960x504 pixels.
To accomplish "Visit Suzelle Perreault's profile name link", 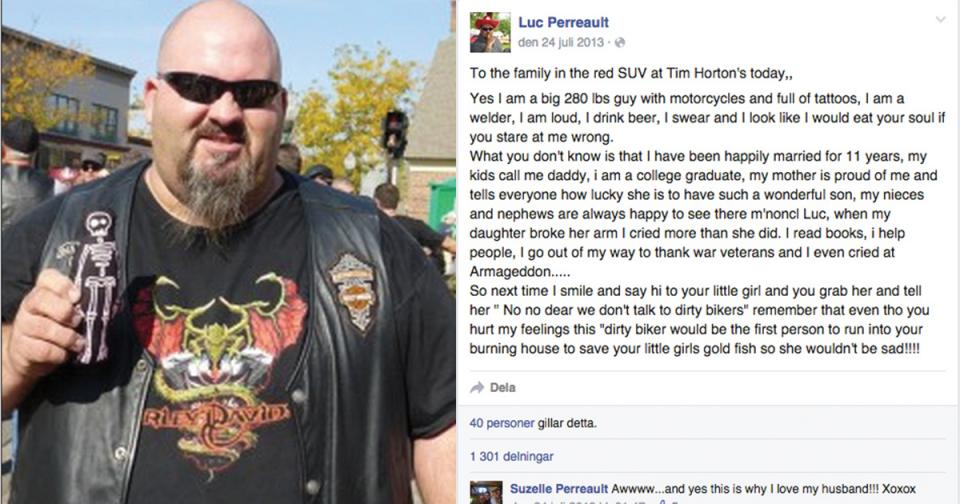I will pyautogui.click(x=559, y=489).
